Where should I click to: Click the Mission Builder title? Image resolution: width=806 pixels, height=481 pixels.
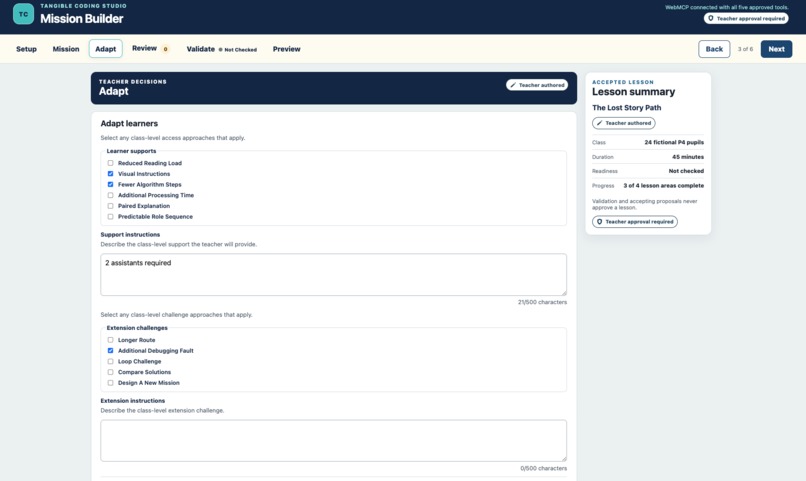click(x=82, y=19)
